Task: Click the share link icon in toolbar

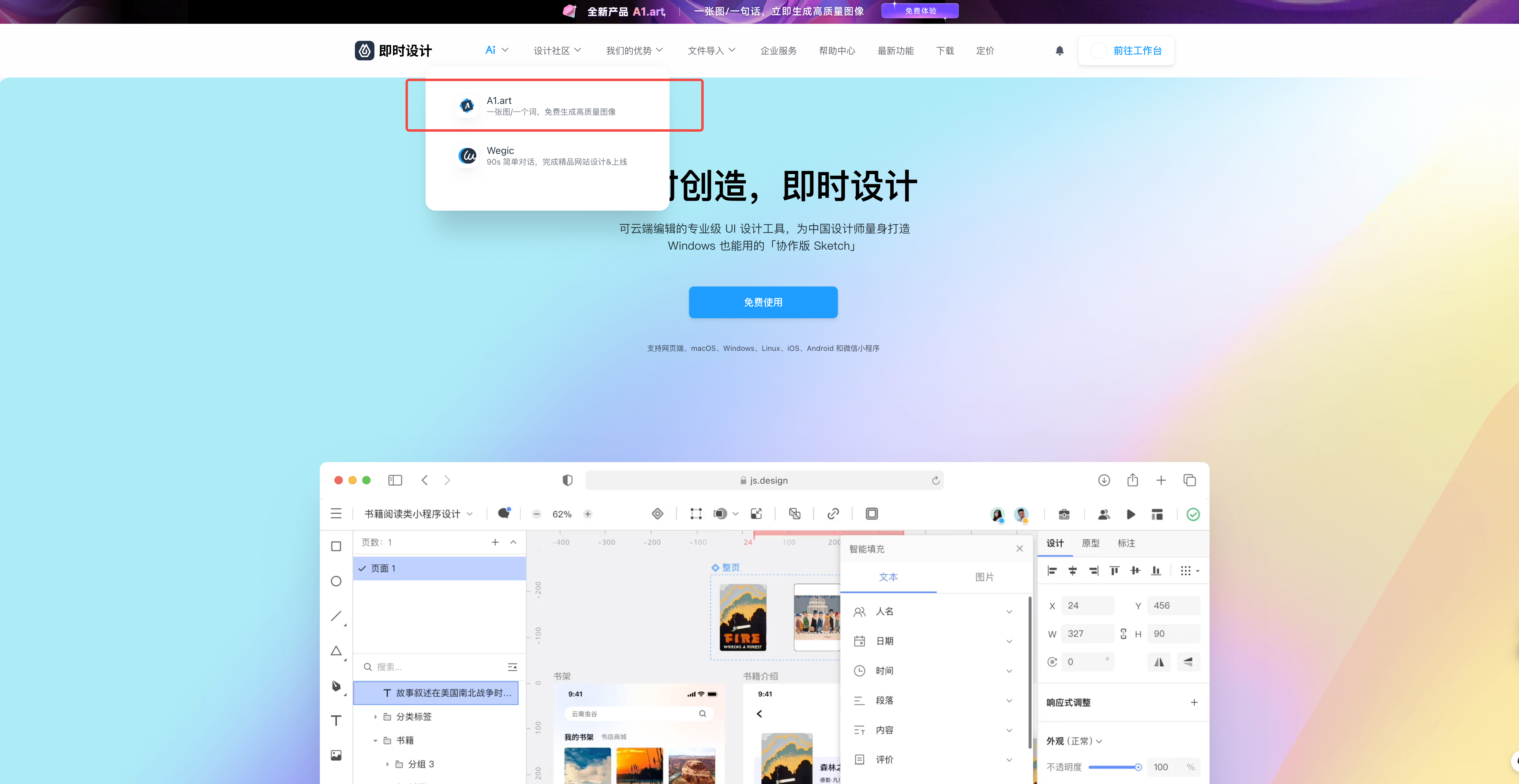Action: coord(833,513)
